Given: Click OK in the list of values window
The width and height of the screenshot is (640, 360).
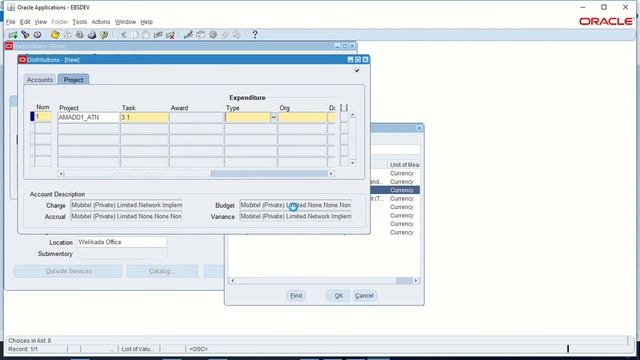Looking at the screenshot, I should click(x=338, y=296).
